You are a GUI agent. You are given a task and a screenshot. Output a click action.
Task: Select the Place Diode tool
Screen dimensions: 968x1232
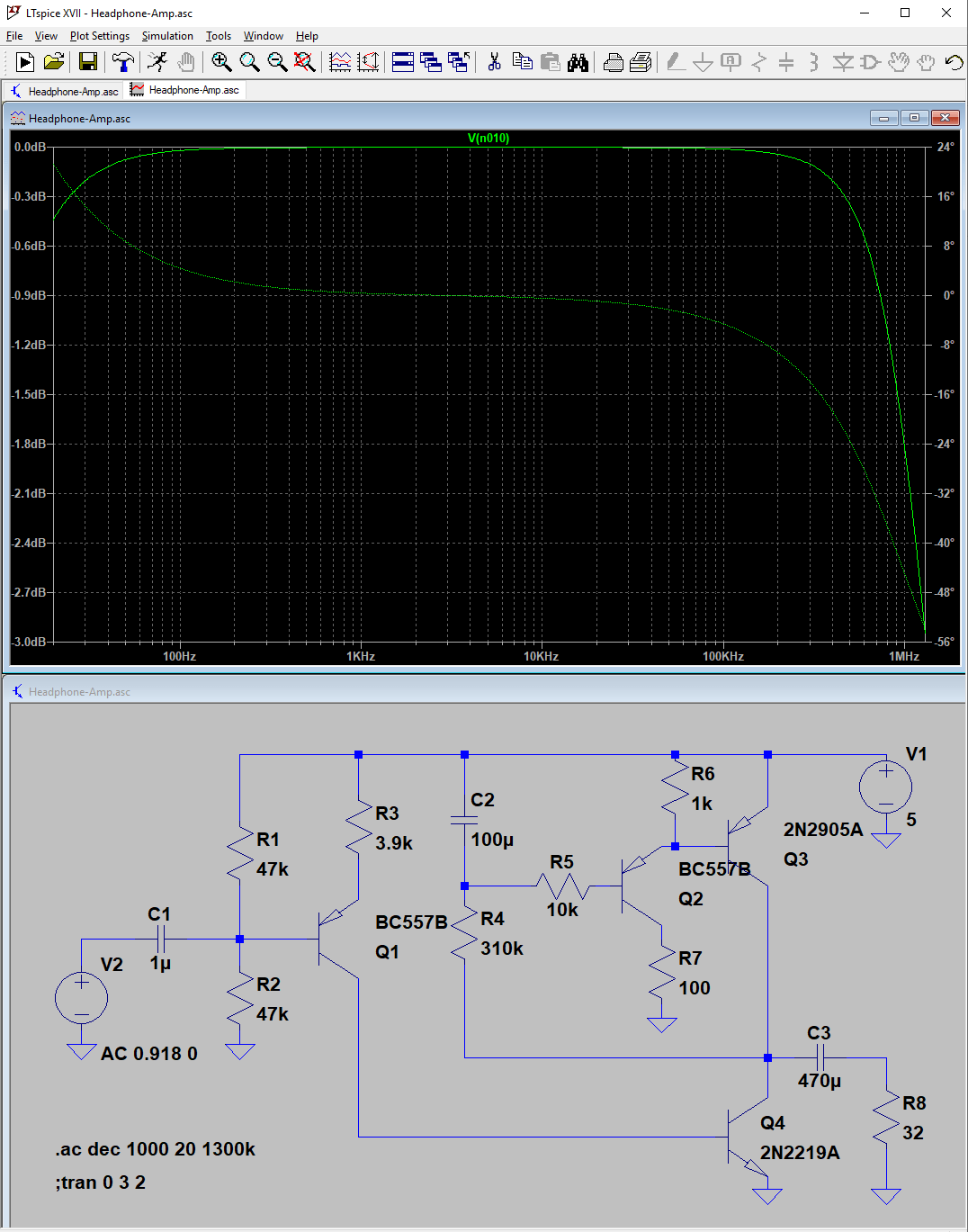click(x=843, y=62)
